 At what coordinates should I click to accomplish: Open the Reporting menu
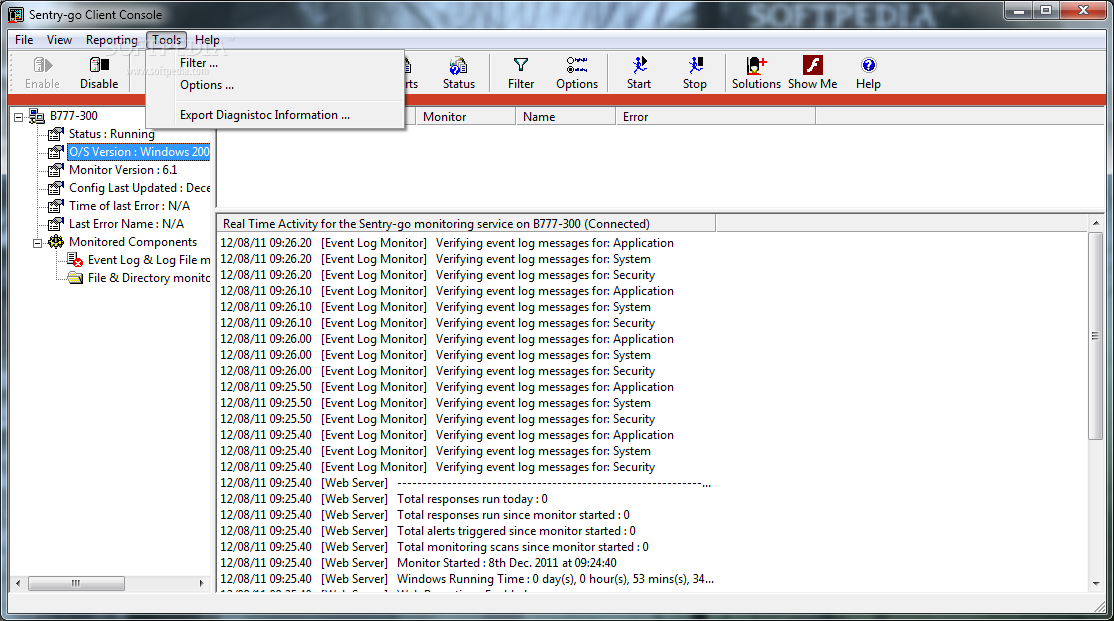pos(112,40)
